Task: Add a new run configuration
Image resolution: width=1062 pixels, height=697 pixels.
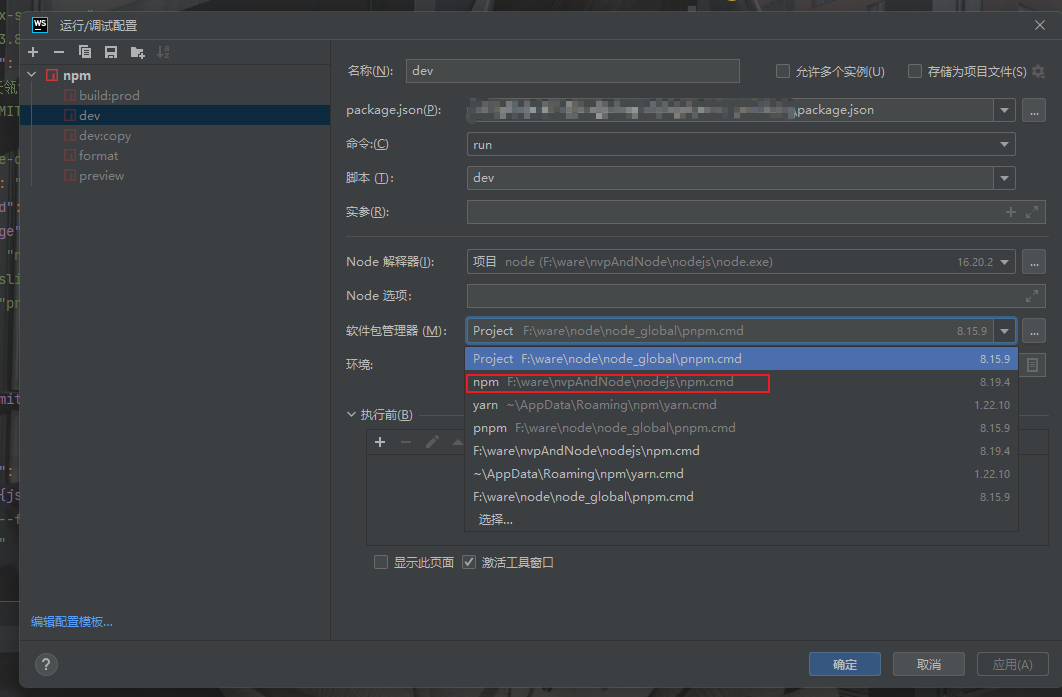Action: click(32, 51)
